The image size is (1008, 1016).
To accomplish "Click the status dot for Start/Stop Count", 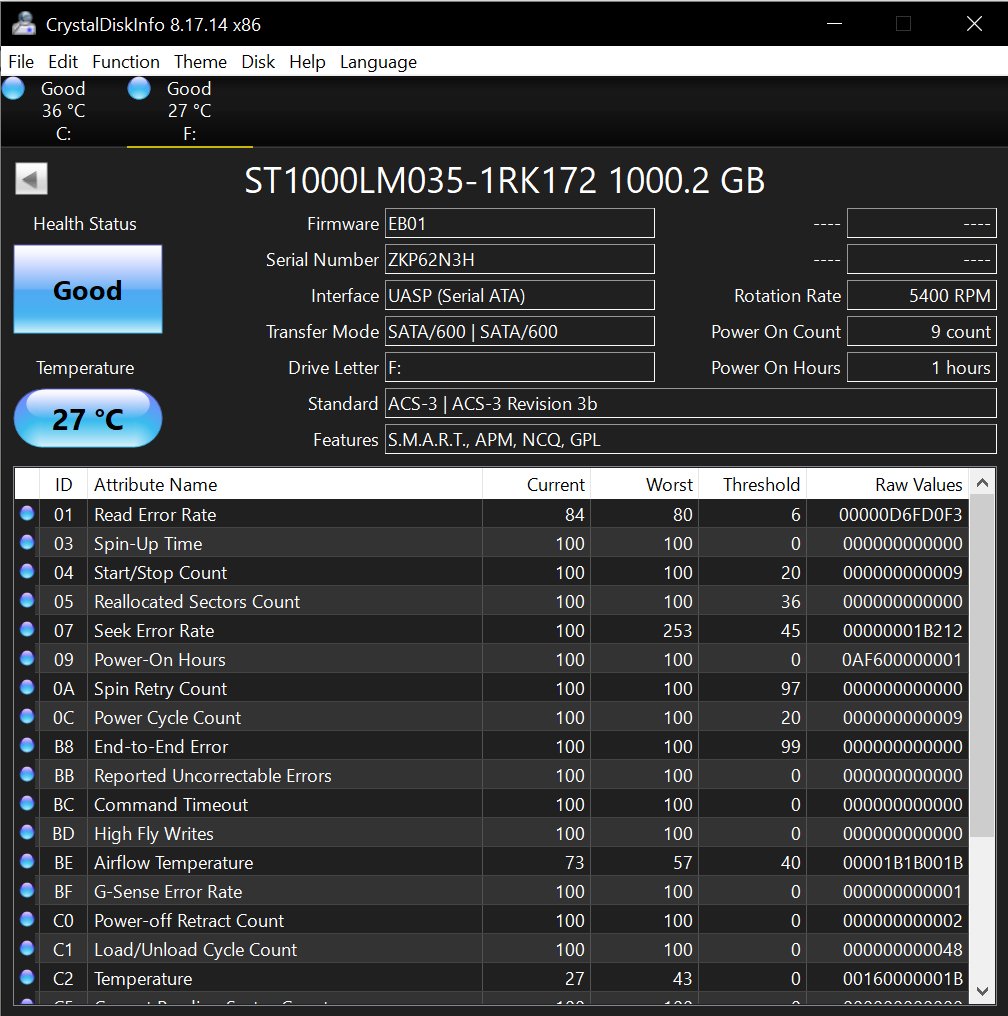I will (27, 572).
